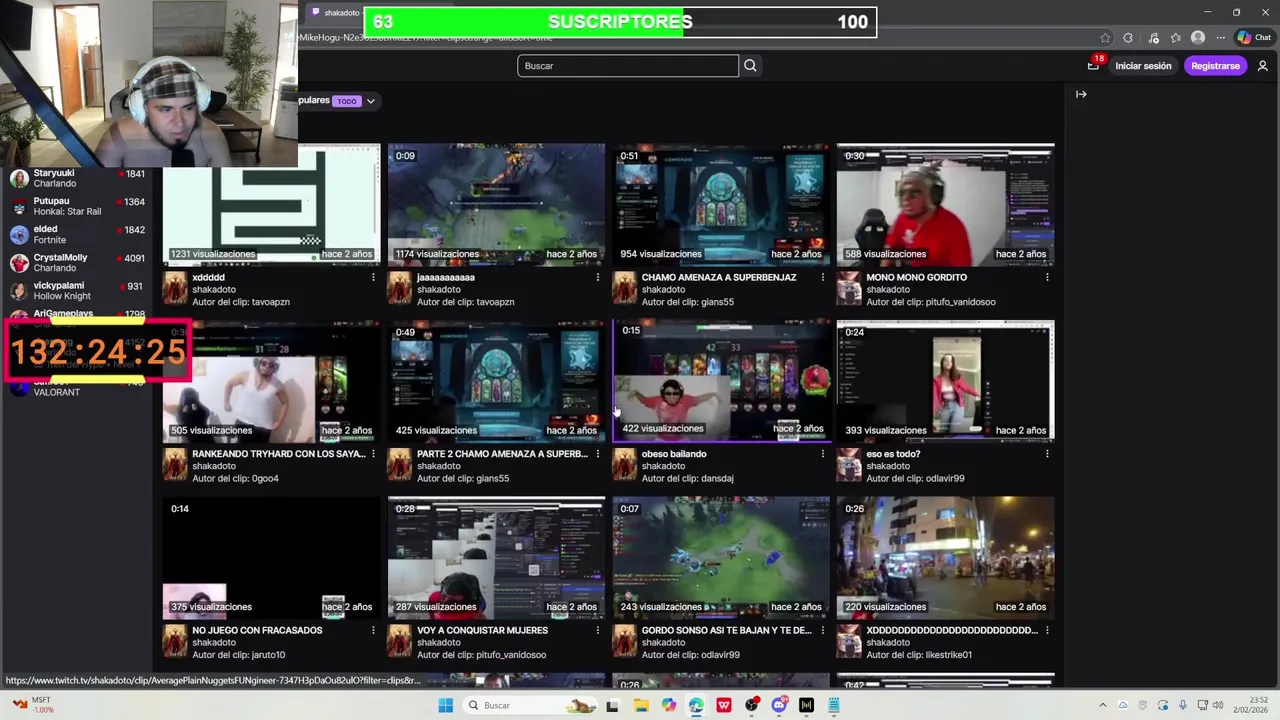Image resolution: width=1280 pixels, height=720 pixels.
Task: Open the browser favorites list icon
Action: (x=1176, y=38)
